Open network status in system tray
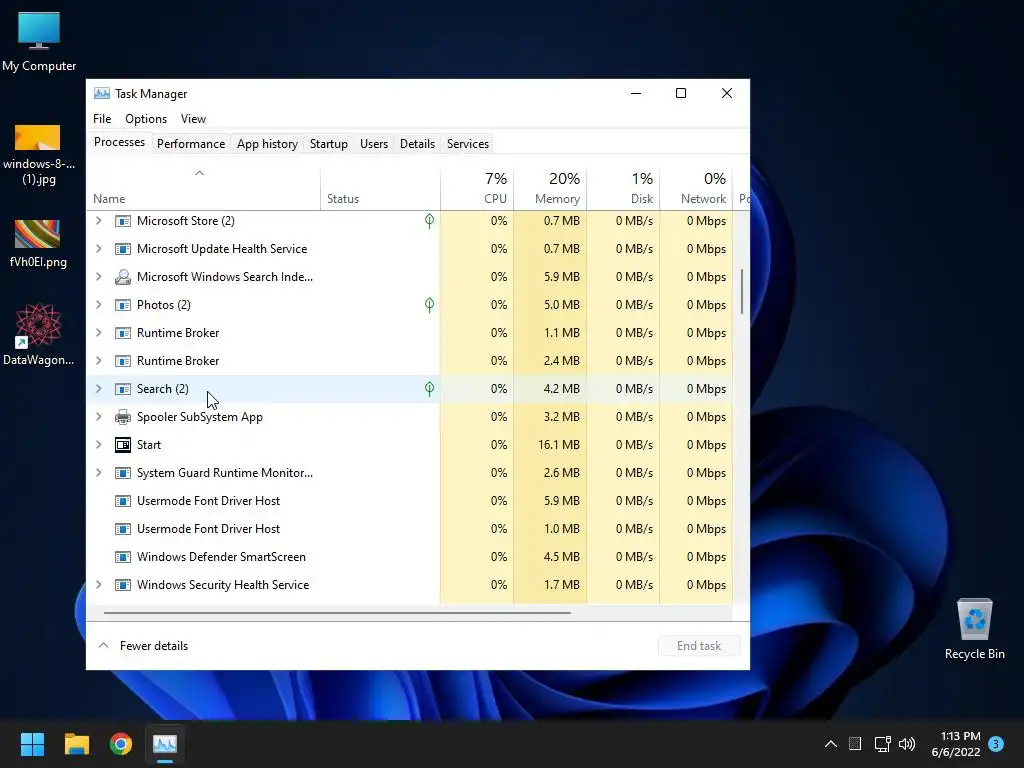1024x768 pixels. (882, 744)
